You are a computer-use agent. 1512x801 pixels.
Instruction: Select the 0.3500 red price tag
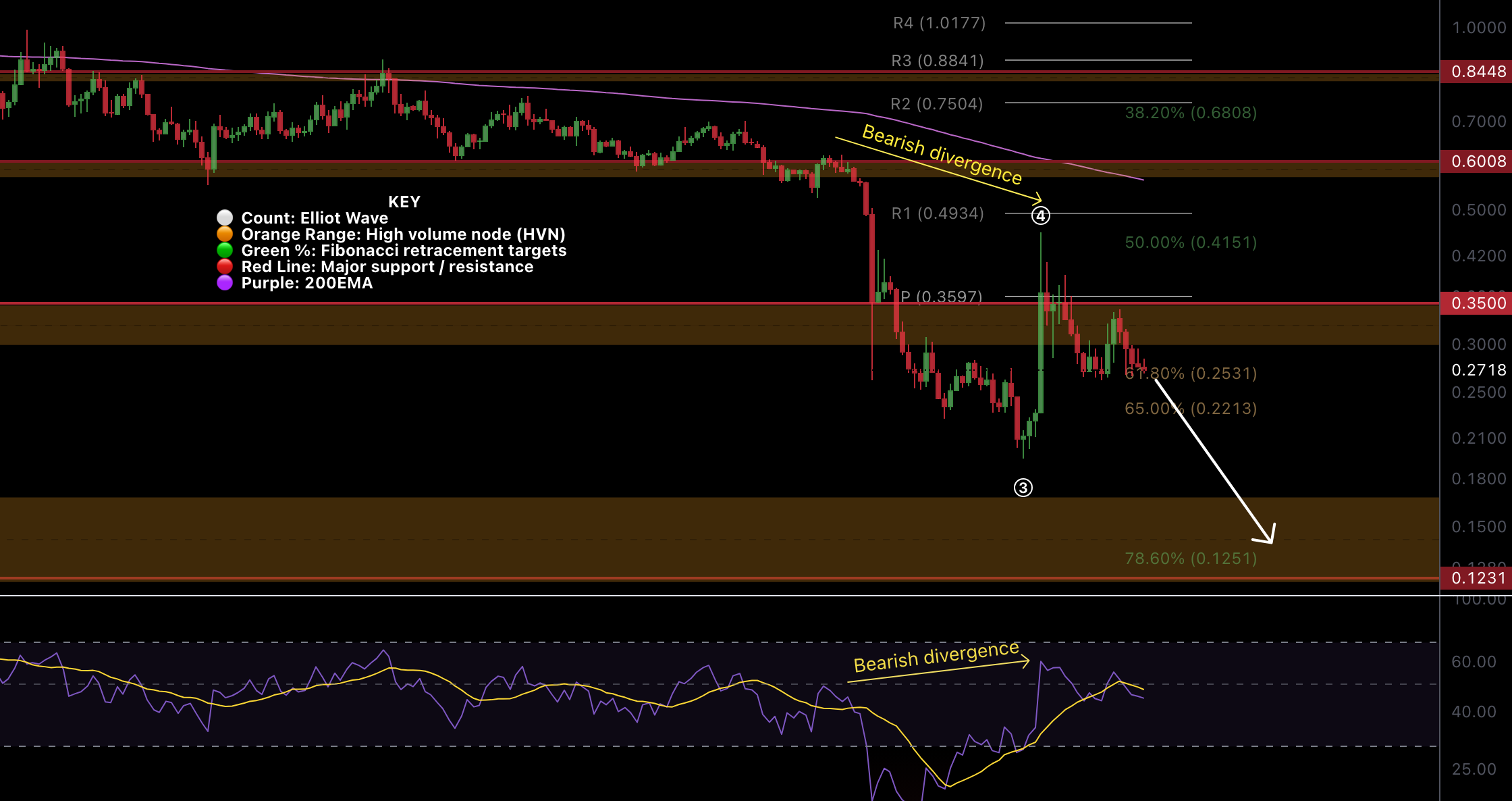click(1478, 303)
